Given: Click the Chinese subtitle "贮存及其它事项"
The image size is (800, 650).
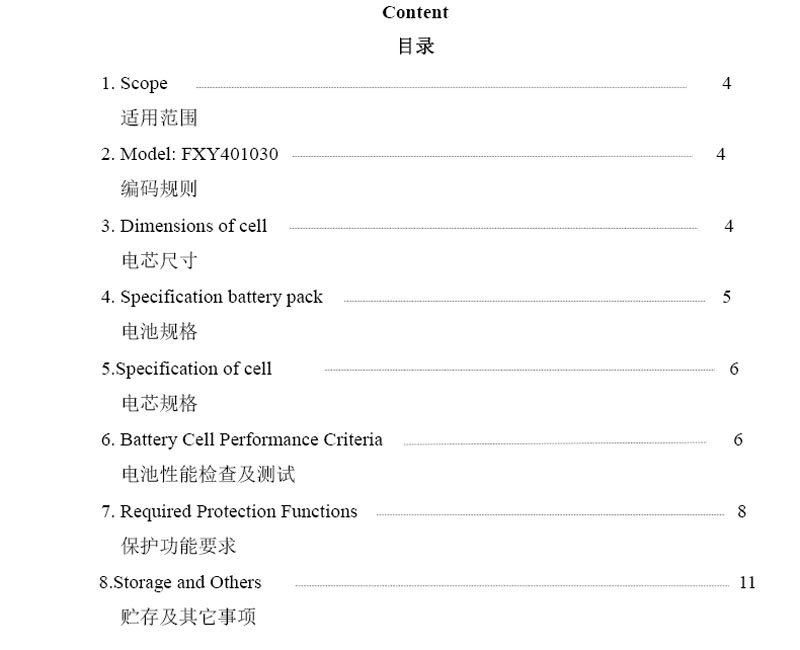Looking at the screenshot, I should tap(188, 617).
